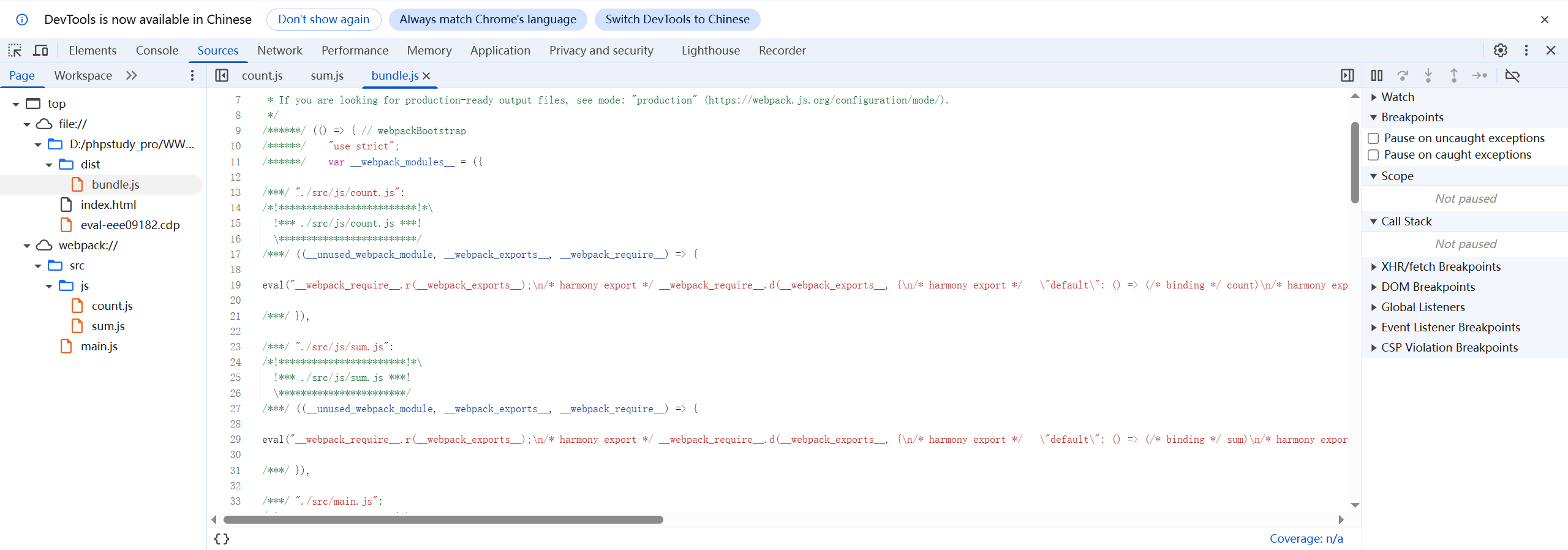Open the navigator pane three-dot menu
The image size is (1568, 550).
coord(192,75)
